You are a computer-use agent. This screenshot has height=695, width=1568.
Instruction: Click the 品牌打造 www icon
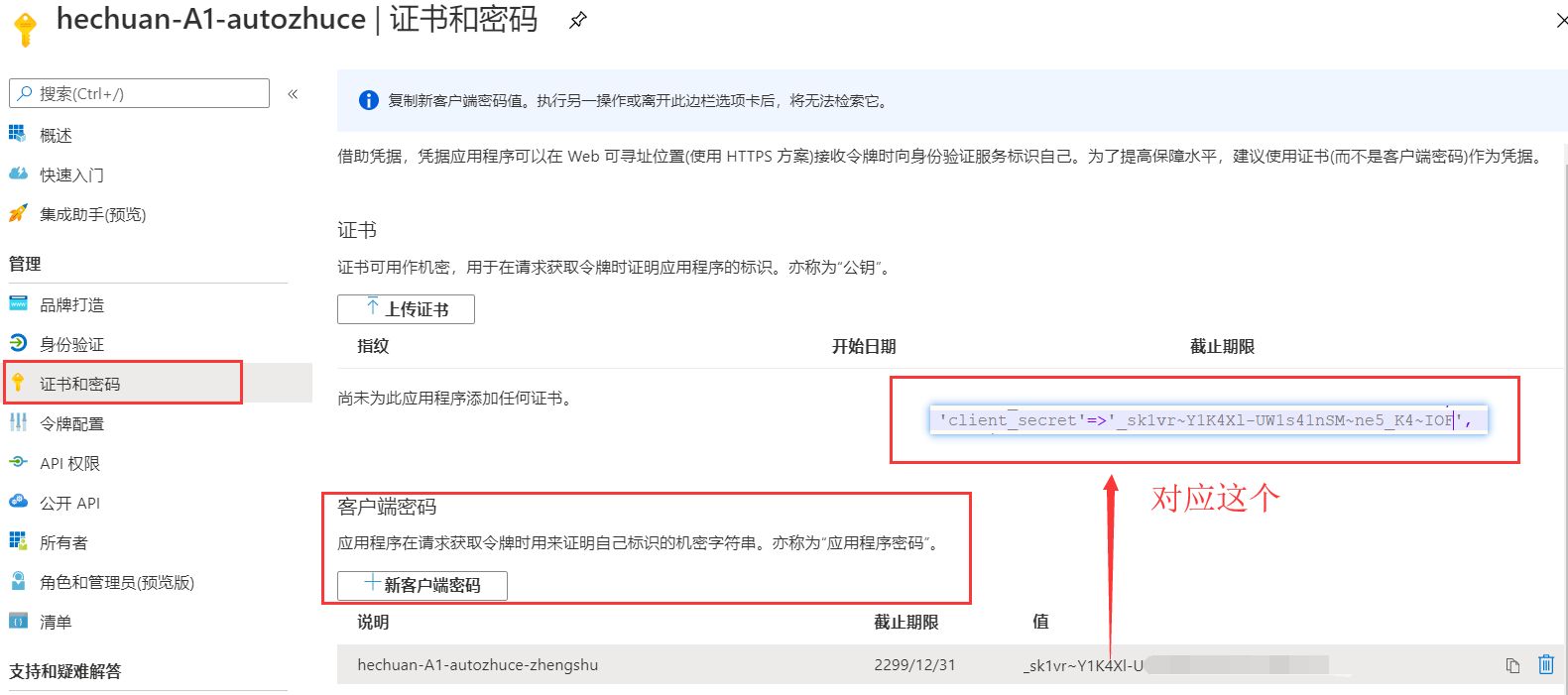point(18,303)
